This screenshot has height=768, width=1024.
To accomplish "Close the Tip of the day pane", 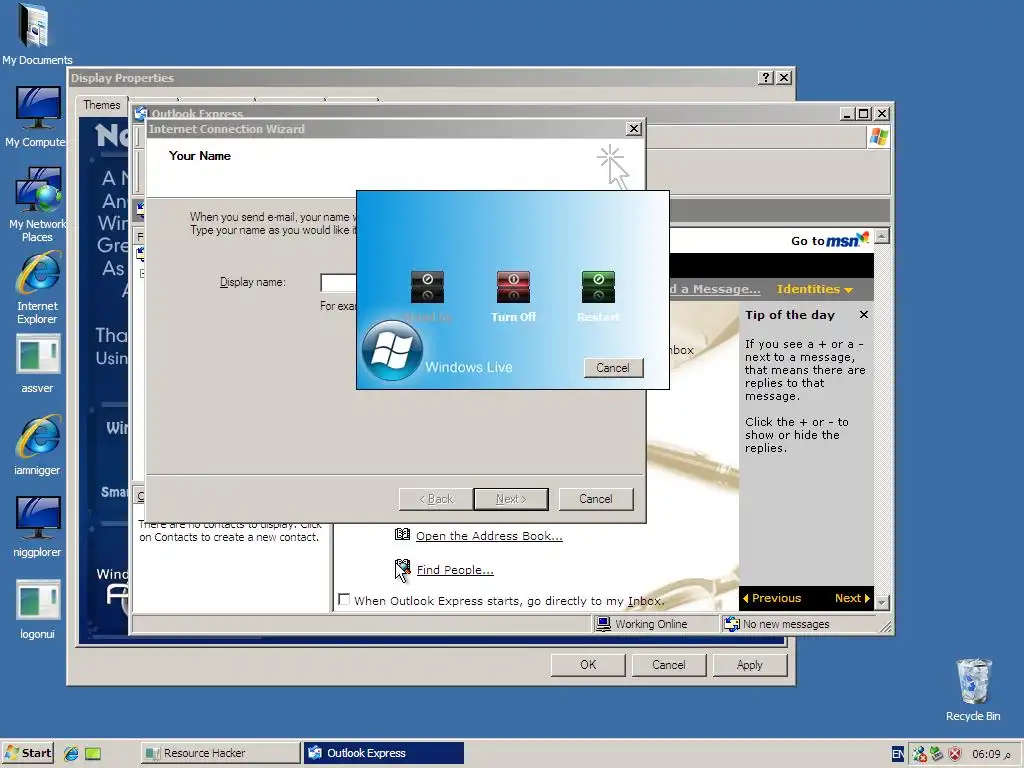I will point(863,315).
